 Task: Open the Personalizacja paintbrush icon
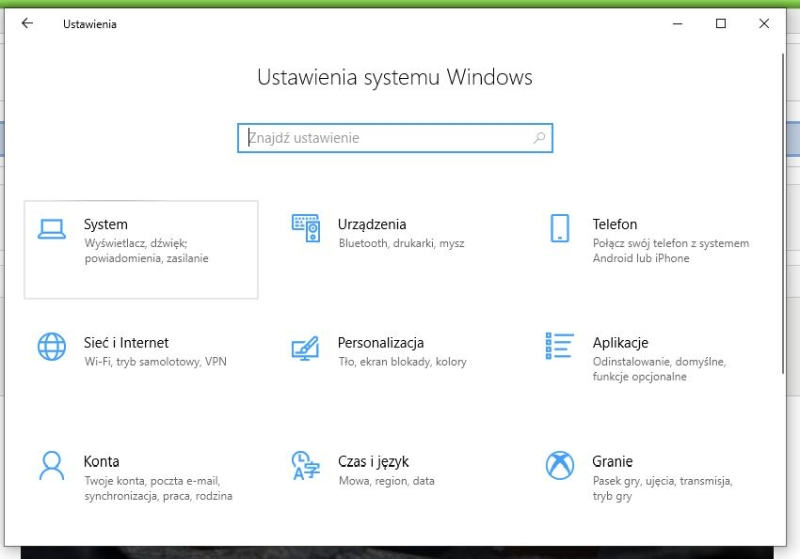[x=305, y=348]
